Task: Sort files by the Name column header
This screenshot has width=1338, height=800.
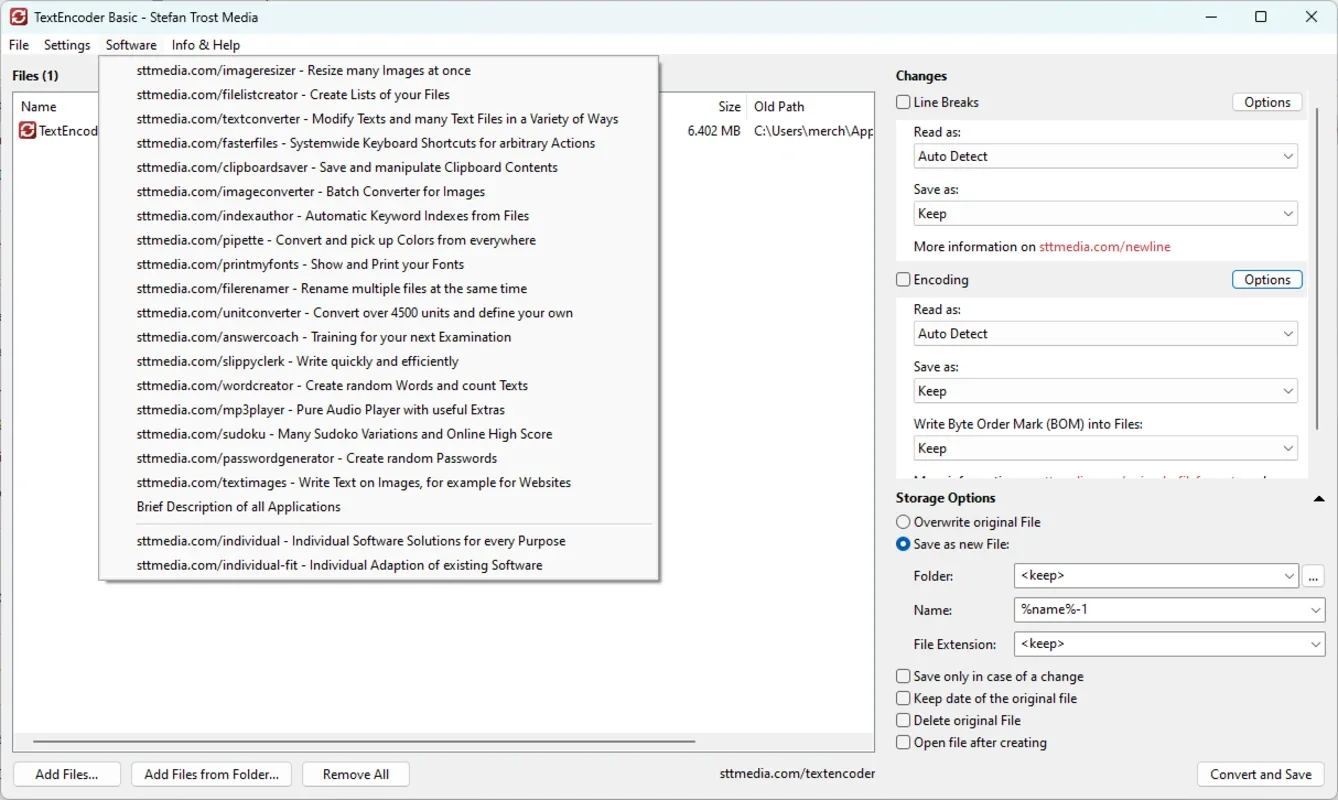Action: 39,107
